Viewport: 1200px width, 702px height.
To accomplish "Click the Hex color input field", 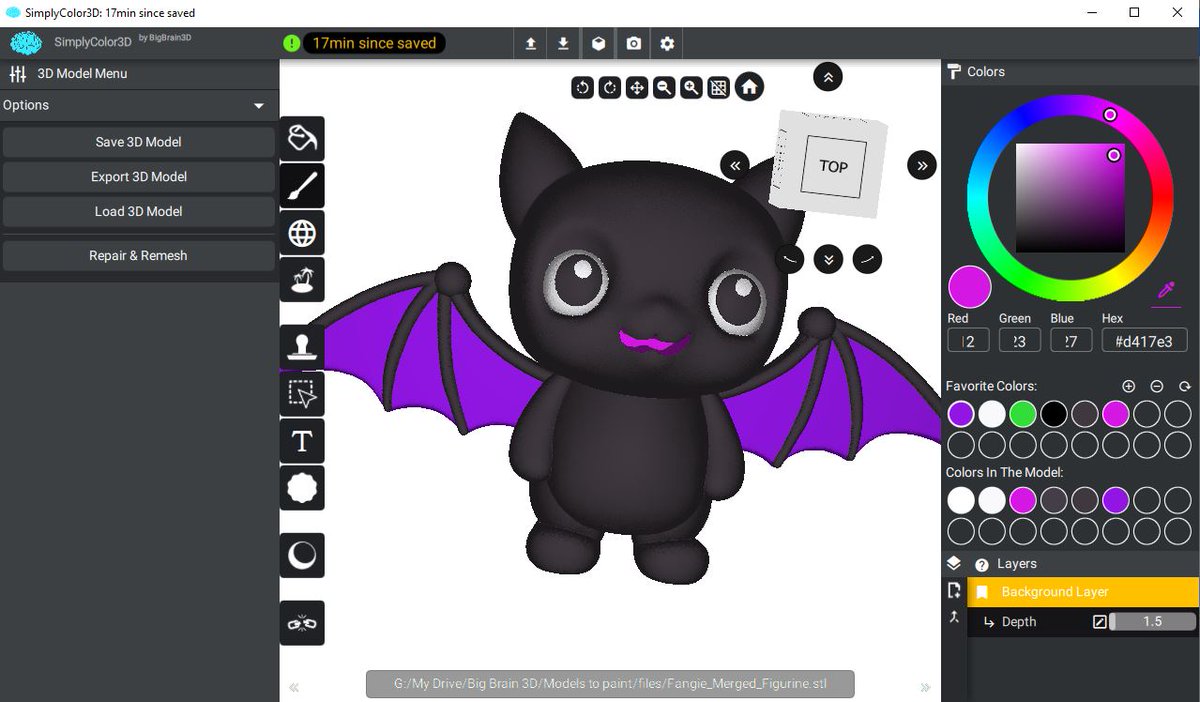I will pyautogui.click(x=1144, y=341).
